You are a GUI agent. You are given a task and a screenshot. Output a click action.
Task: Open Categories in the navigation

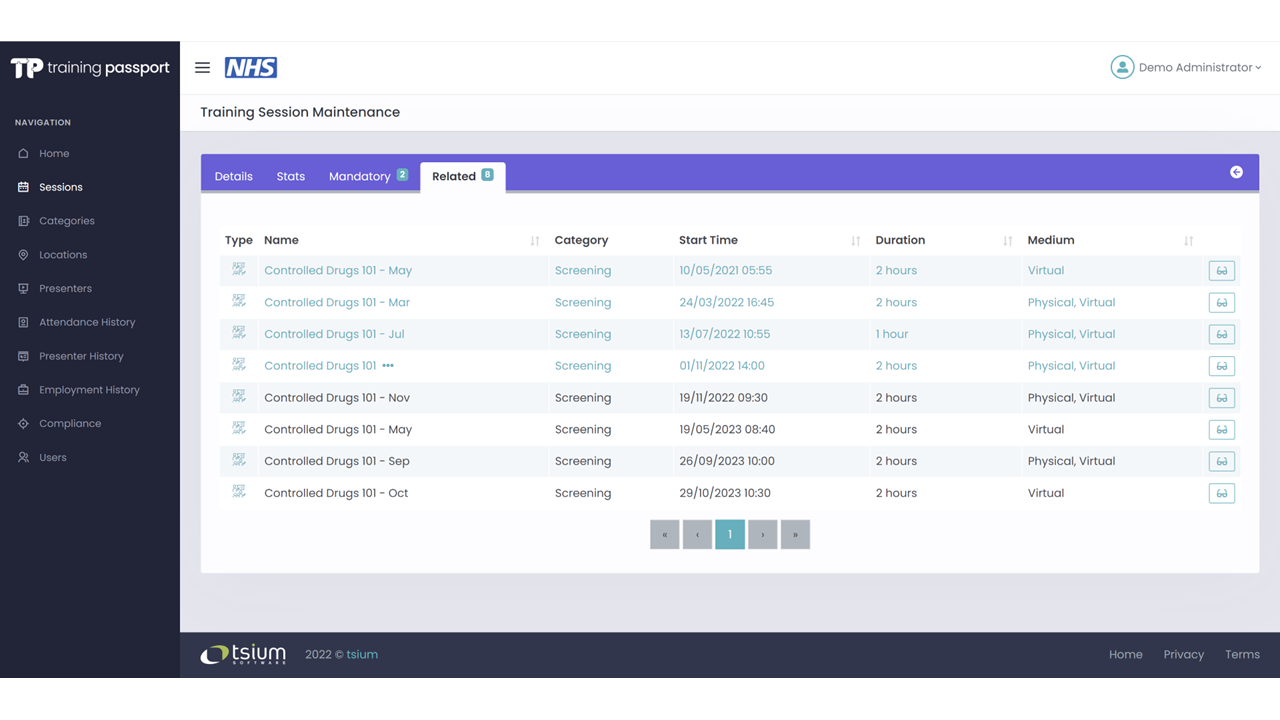[67, 221]
